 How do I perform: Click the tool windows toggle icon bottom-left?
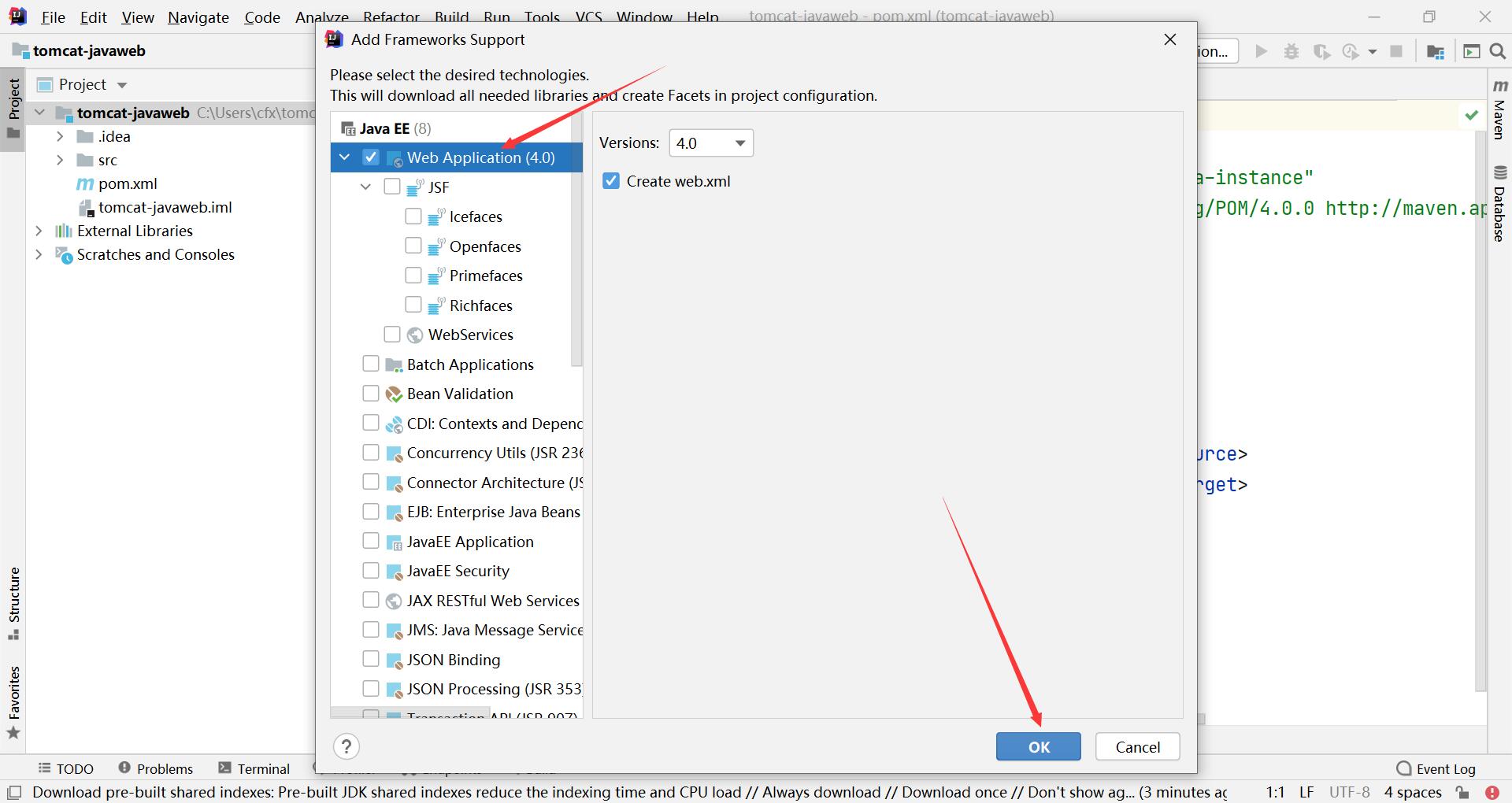coord(13,792)
